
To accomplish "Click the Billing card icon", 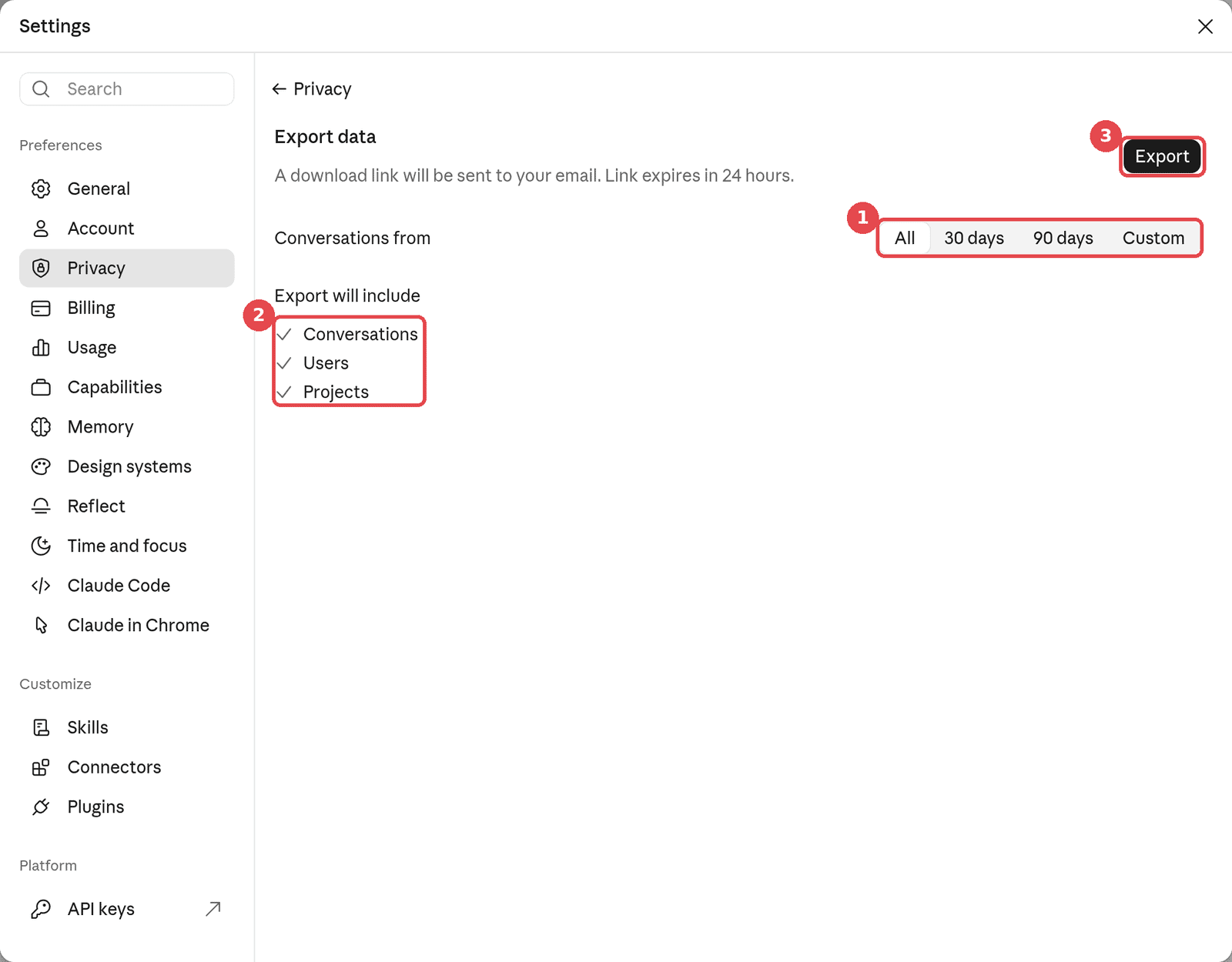I will pyautogui.click(x=41, y=308).
